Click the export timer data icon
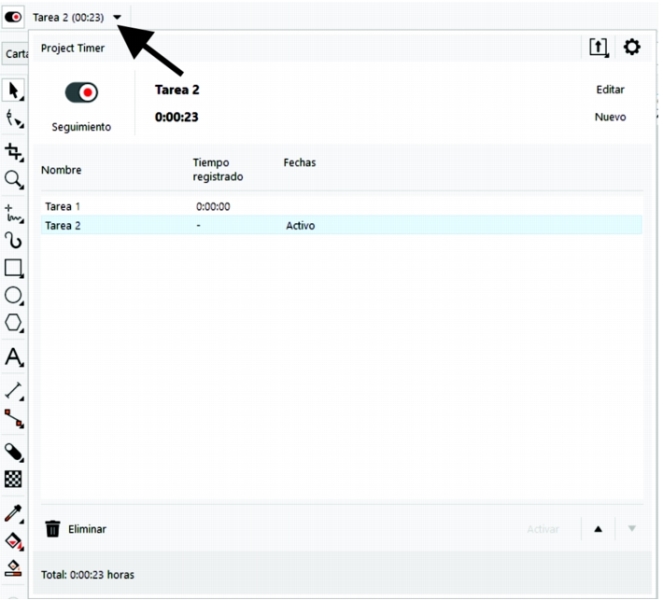Viewport: 663px width, 600px height. [598, 47]
